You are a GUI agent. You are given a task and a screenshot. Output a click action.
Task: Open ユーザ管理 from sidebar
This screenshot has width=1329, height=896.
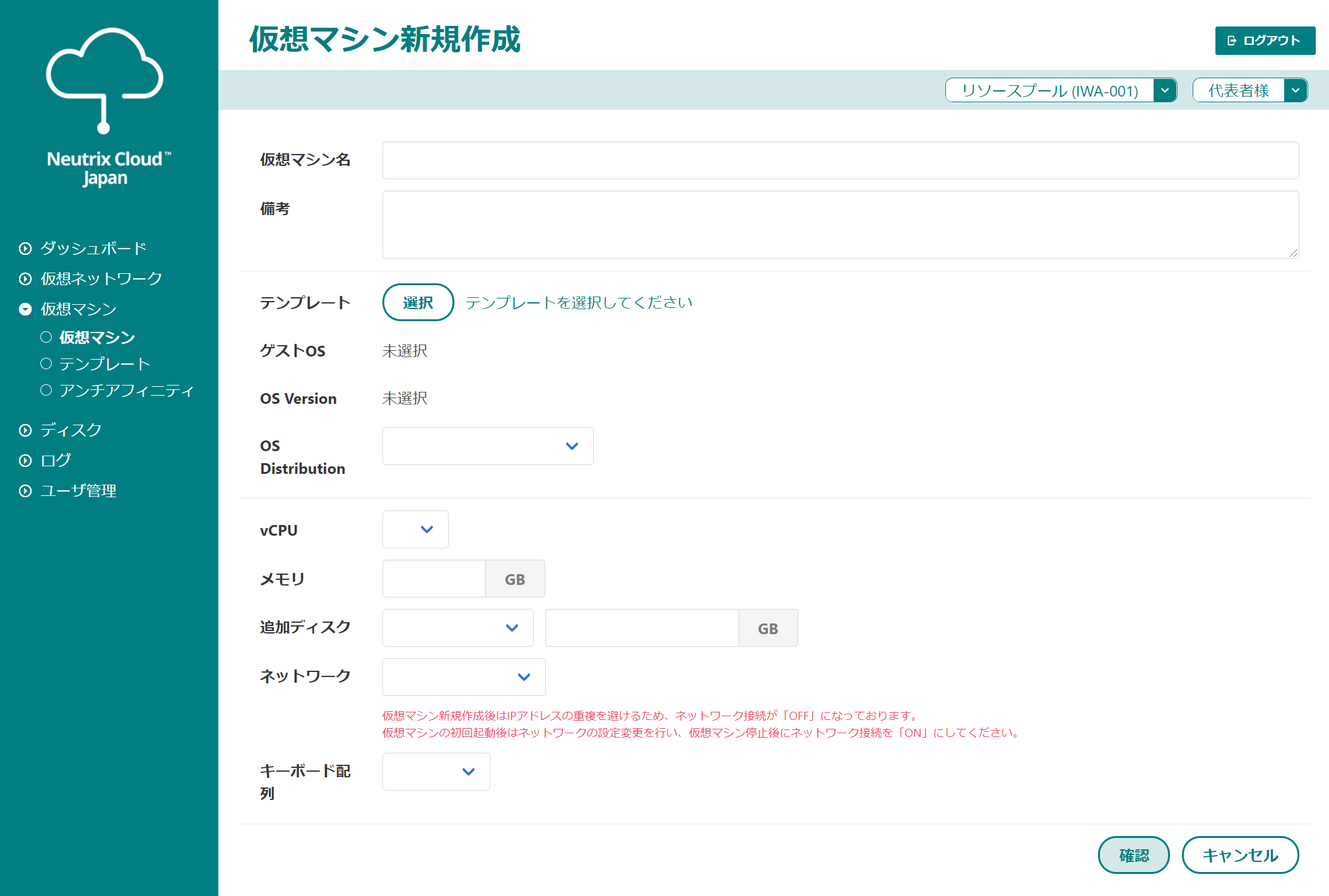point(78,491)
